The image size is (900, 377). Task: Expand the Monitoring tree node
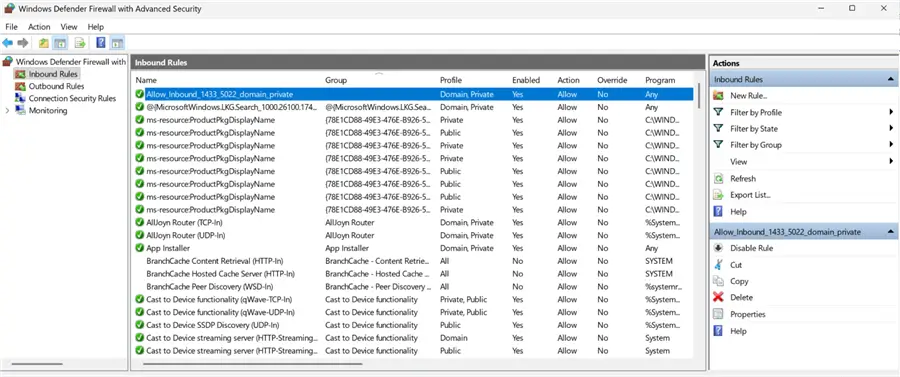7,111
